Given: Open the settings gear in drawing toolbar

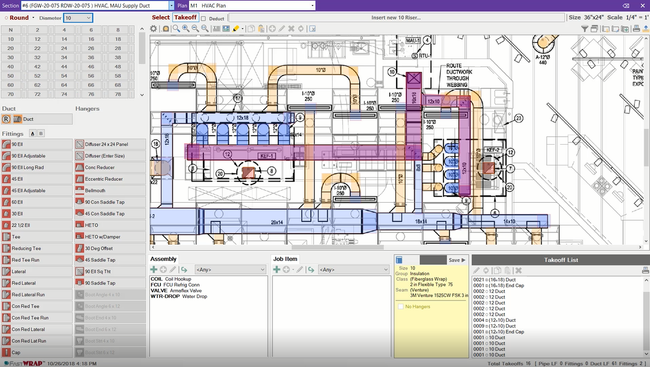Looking at the screenshot, I should [x=154, y=29].
